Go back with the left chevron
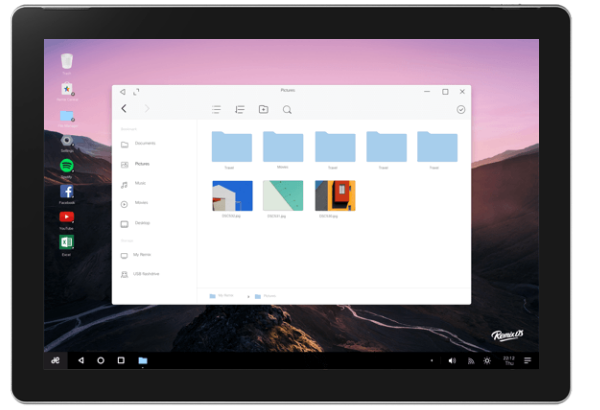Image resolution: width=600 pixels, height=410 pixels. click(x=124, y=109)
